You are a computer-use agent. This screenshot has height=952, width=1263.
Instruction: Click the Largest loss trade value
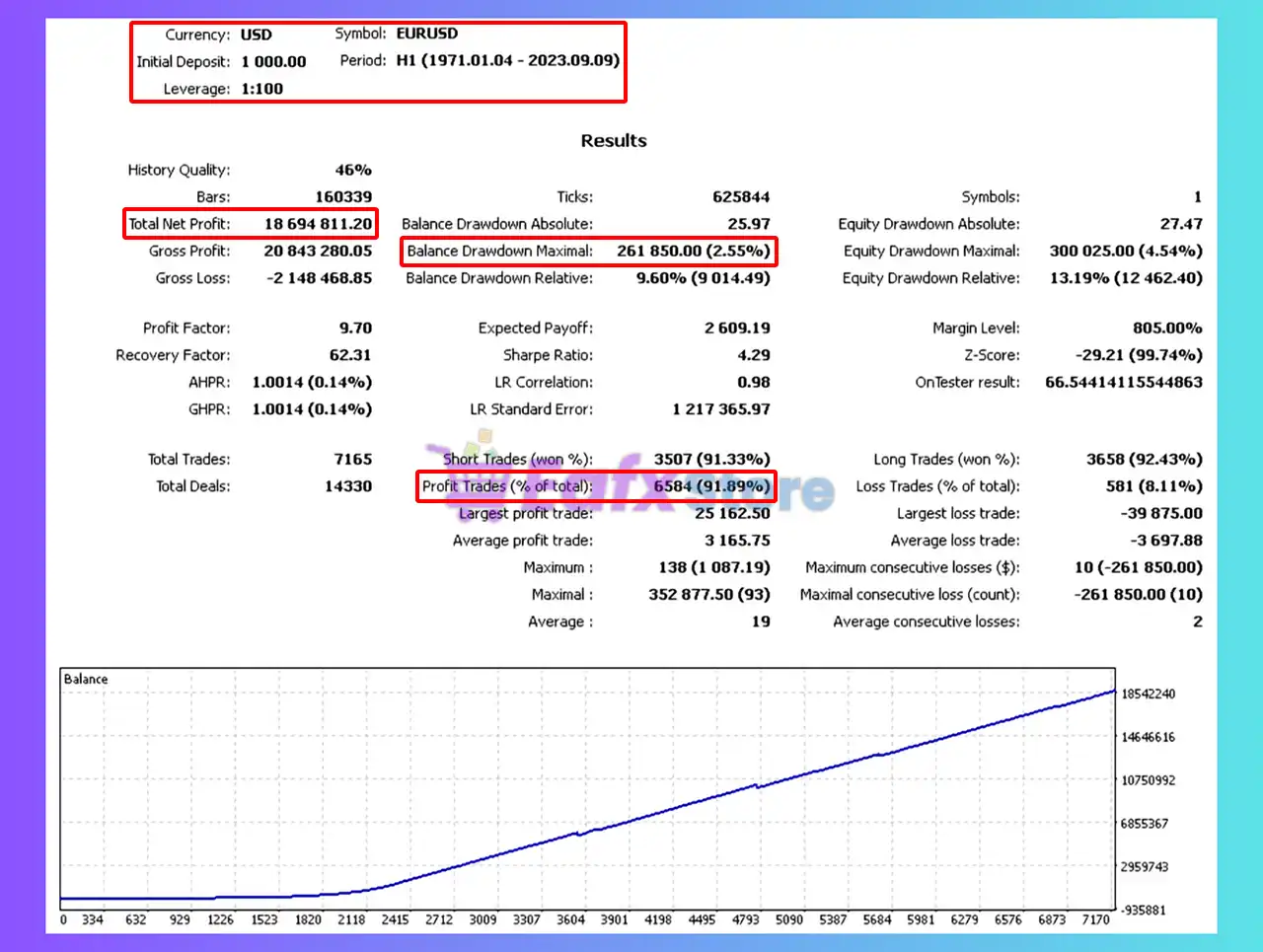(1160, 514)
